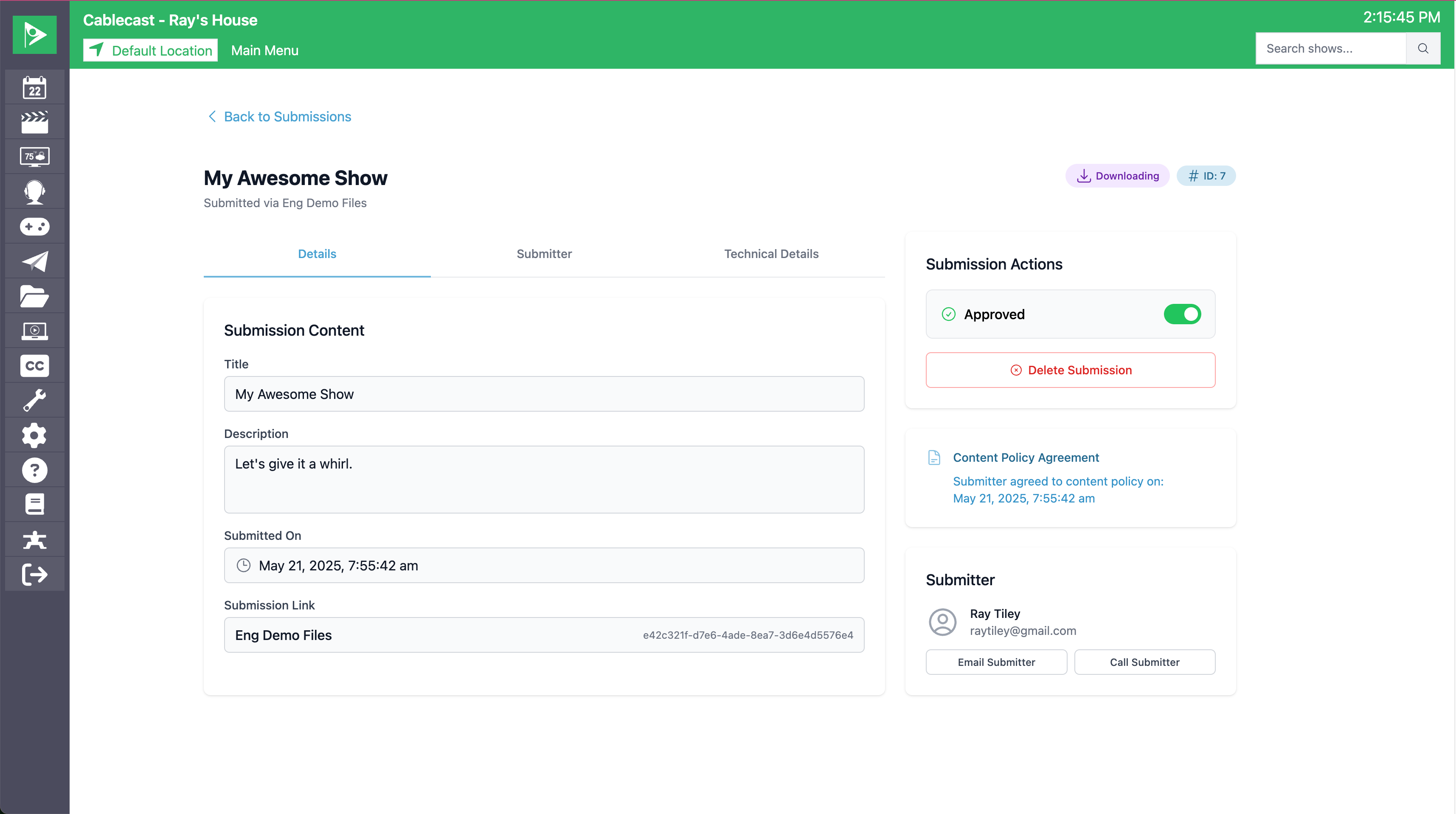Click the search magnifier icon
The width and height of the screenshot is (1456, 814).
coord(1422,49)
